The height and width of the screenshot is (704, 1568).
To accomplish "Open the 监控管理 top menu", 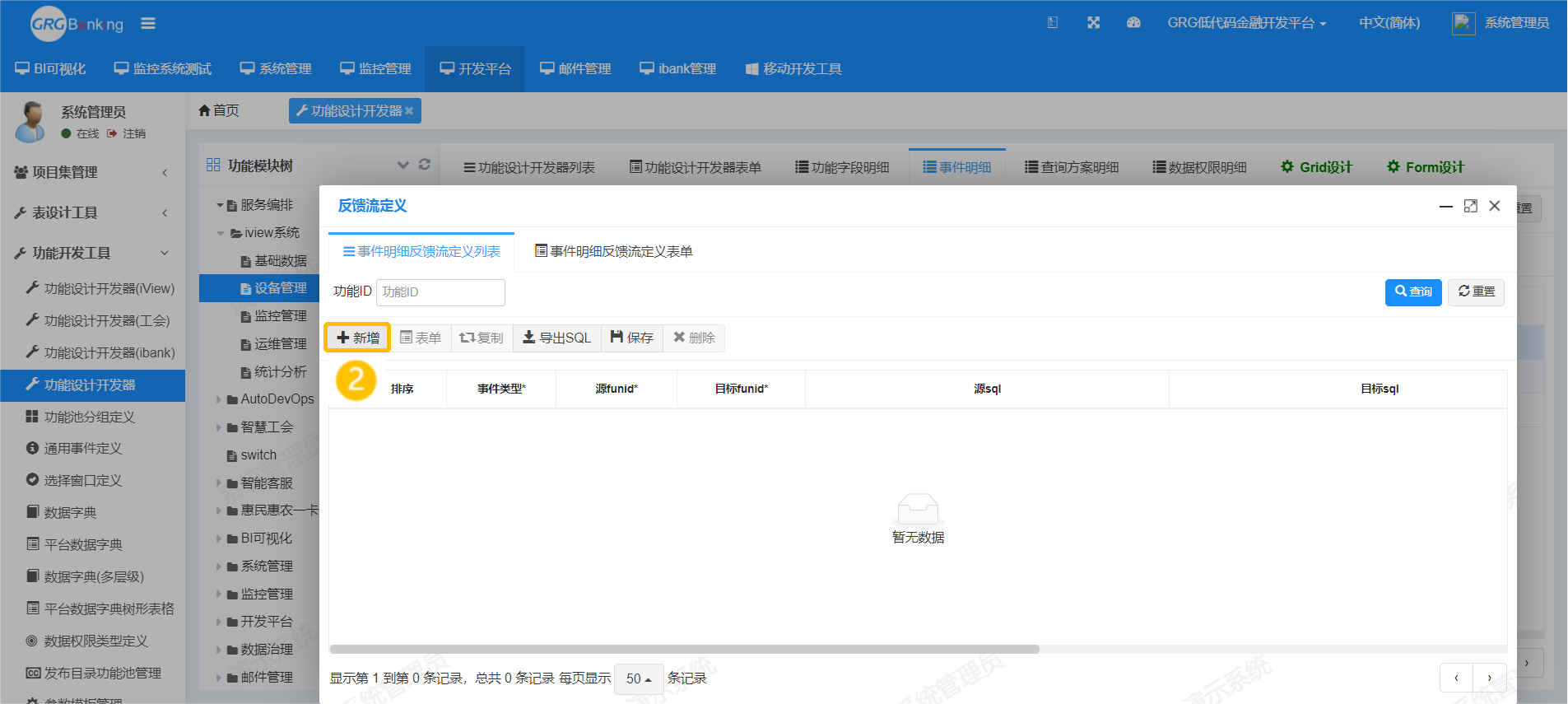I will [x=375, y=69].
